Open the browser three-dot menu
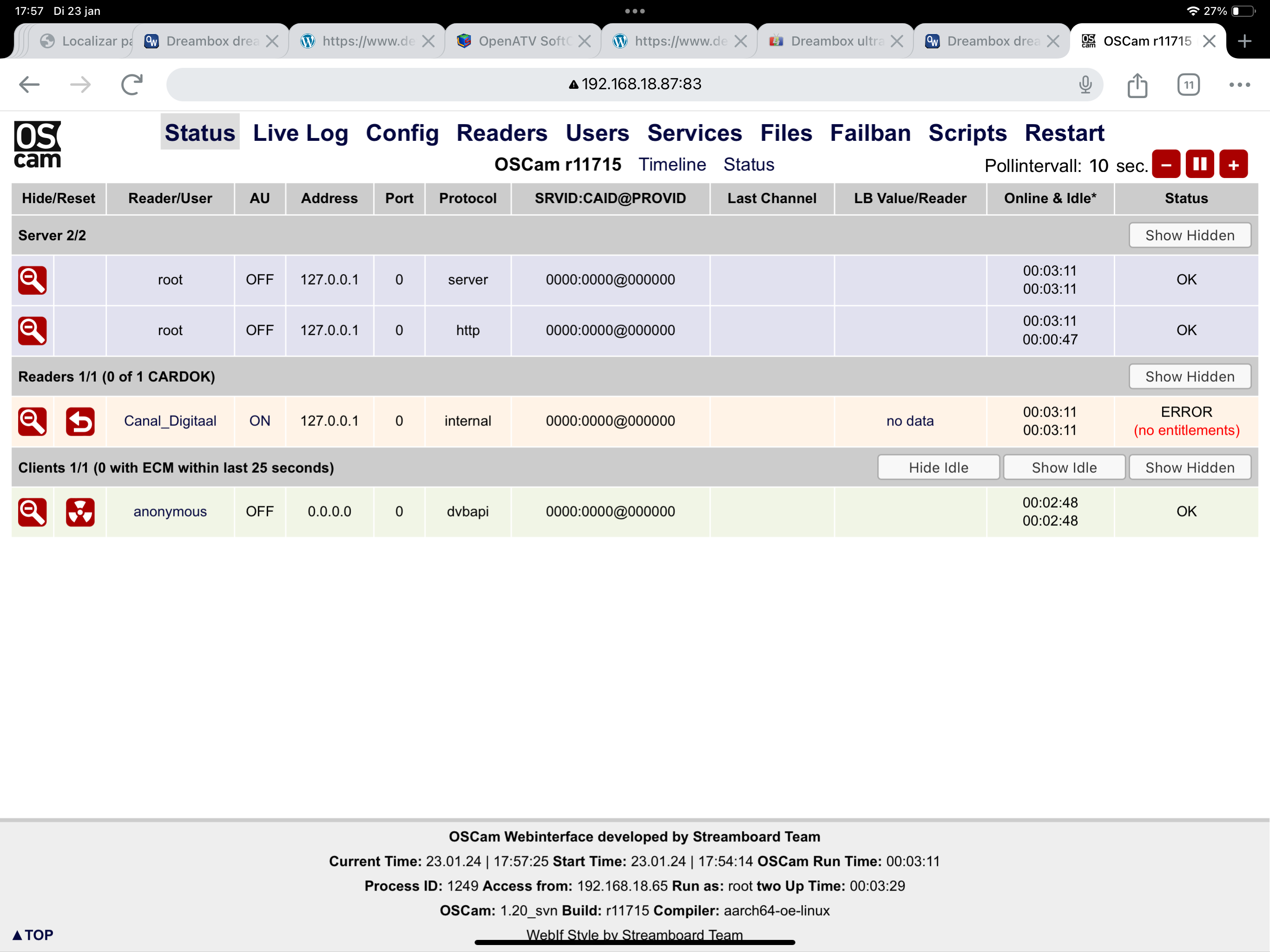1270x952 pixels. (1240, 85)
